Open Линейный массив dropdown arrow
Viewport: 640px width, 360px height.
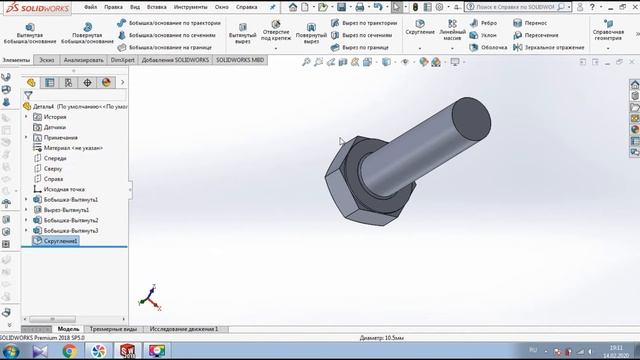(x=452, y=49)
